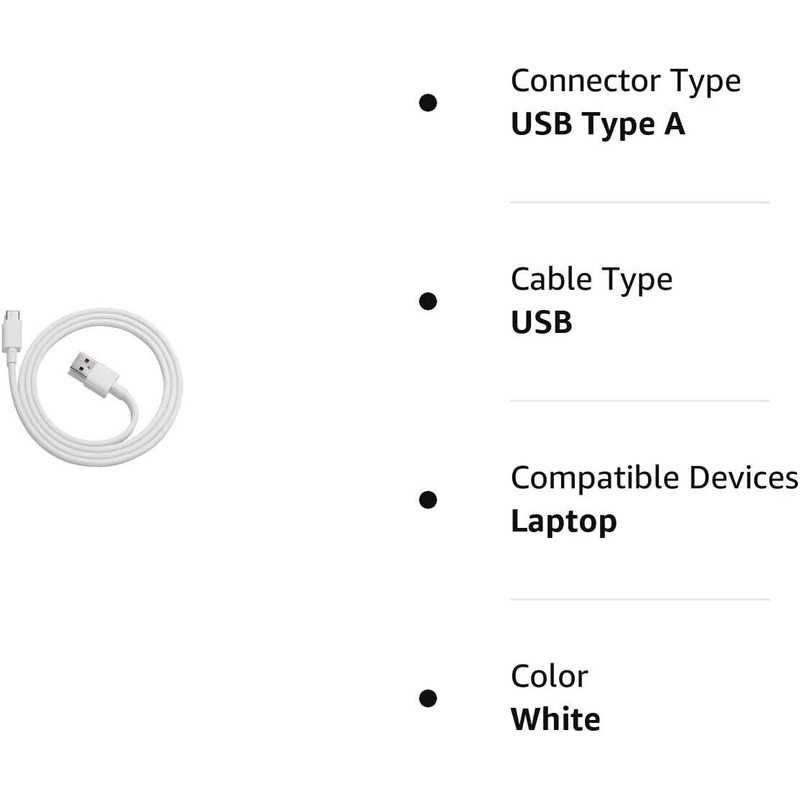The image size is (800, 800).
Task: Click the divider line below USB Type A
Action: (x=640, y=202)
